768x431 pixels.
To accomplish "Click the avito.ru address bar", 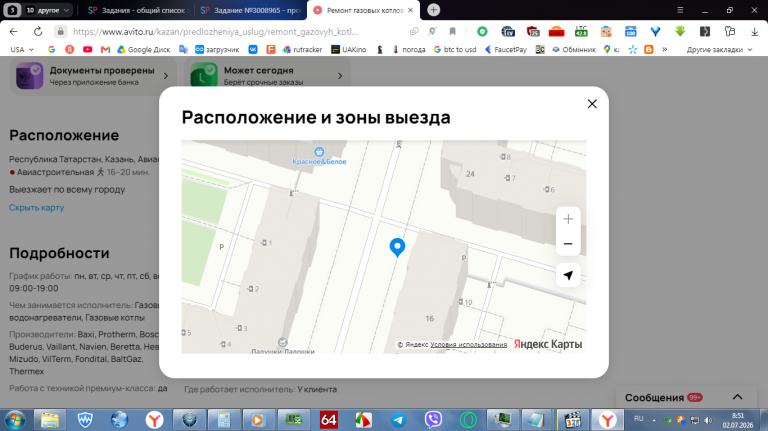I will [x=216, y=31].
